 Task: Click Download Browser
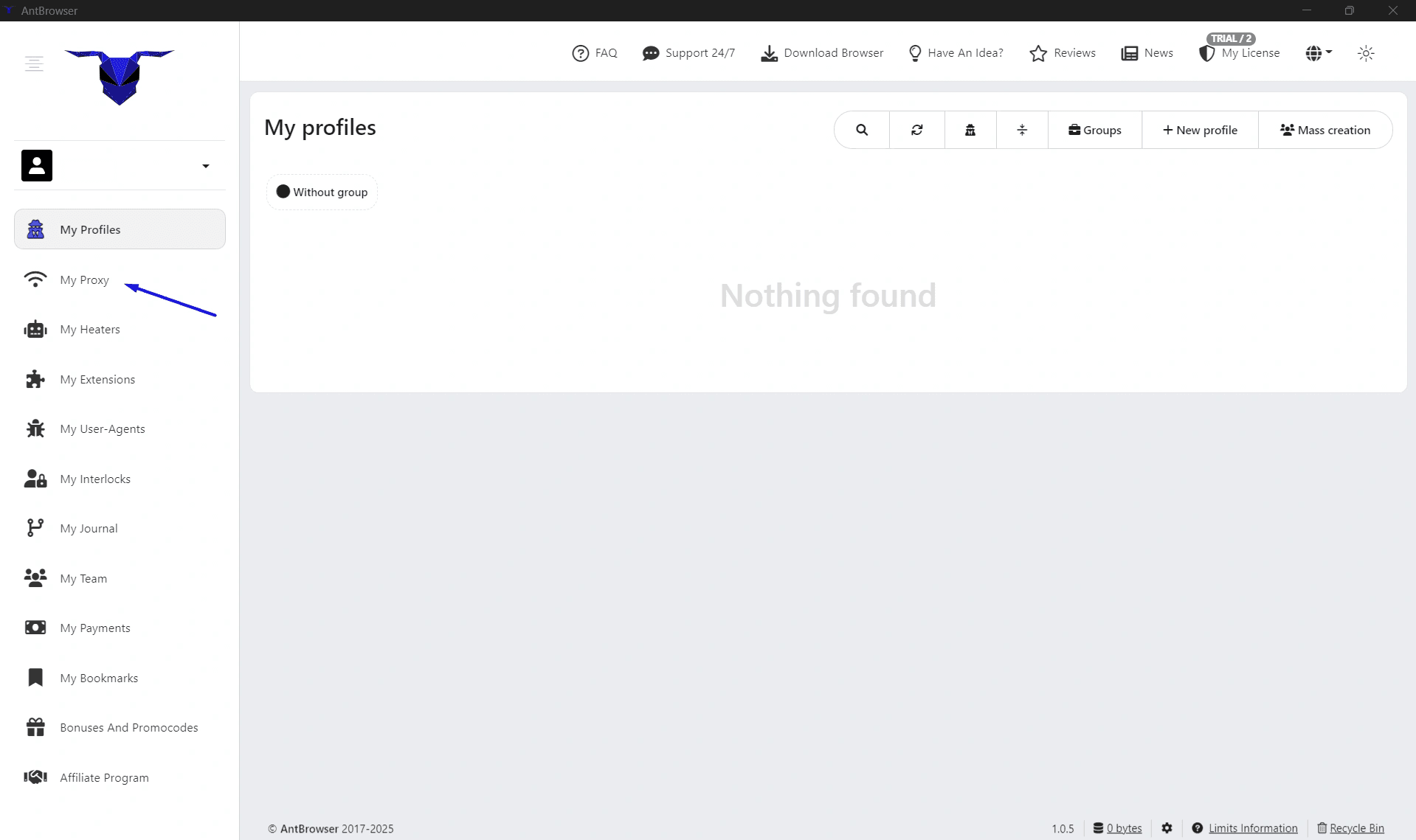(x=822, y=53)
